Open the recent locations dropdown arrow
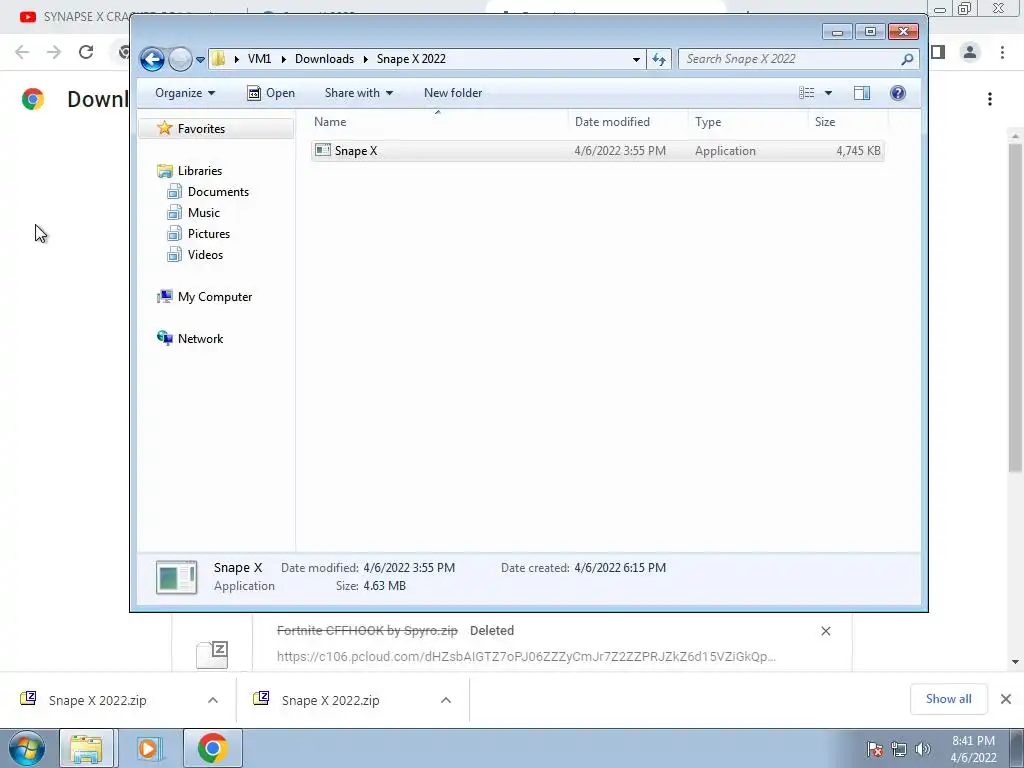The width and height of the screenshot is (1024, 768). coord(200,59)
